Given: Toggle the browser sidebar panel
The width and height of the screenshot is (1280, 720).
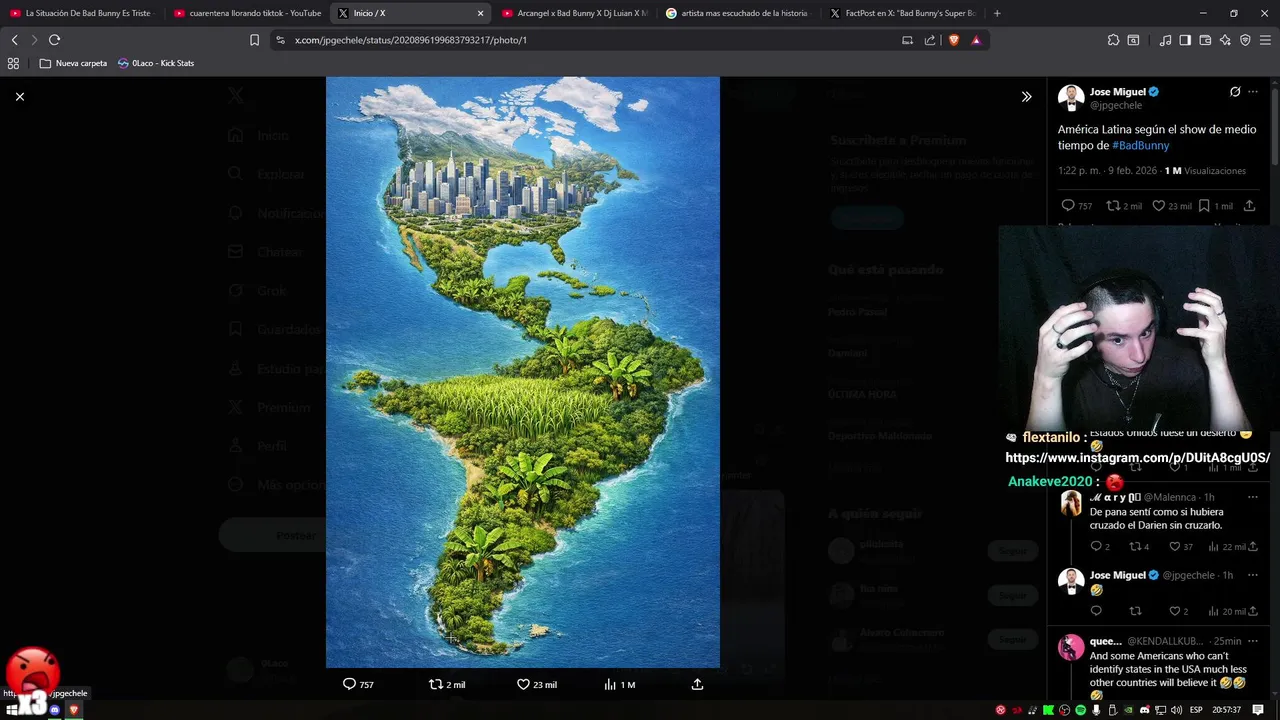Looking at the screenshot, I should click(x=1185, y=40).
